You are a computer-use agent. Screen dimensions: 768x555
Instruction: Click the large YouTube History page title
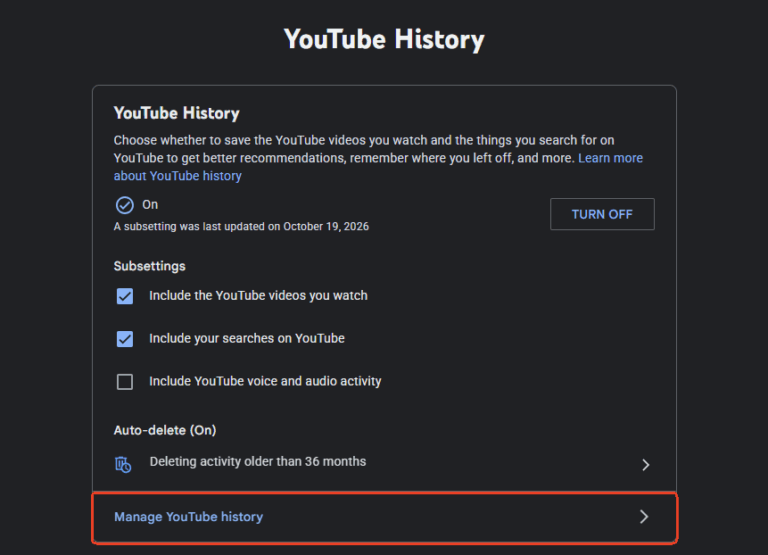click(x=384, y=39)
